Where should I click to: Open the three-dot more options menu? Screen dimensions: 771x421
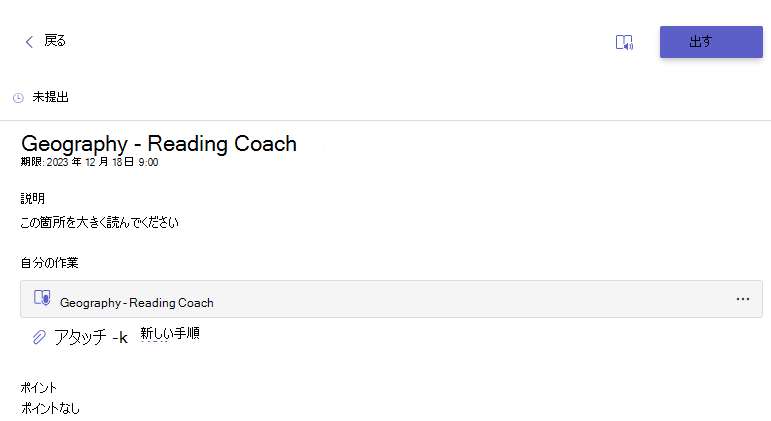point(742,299)
